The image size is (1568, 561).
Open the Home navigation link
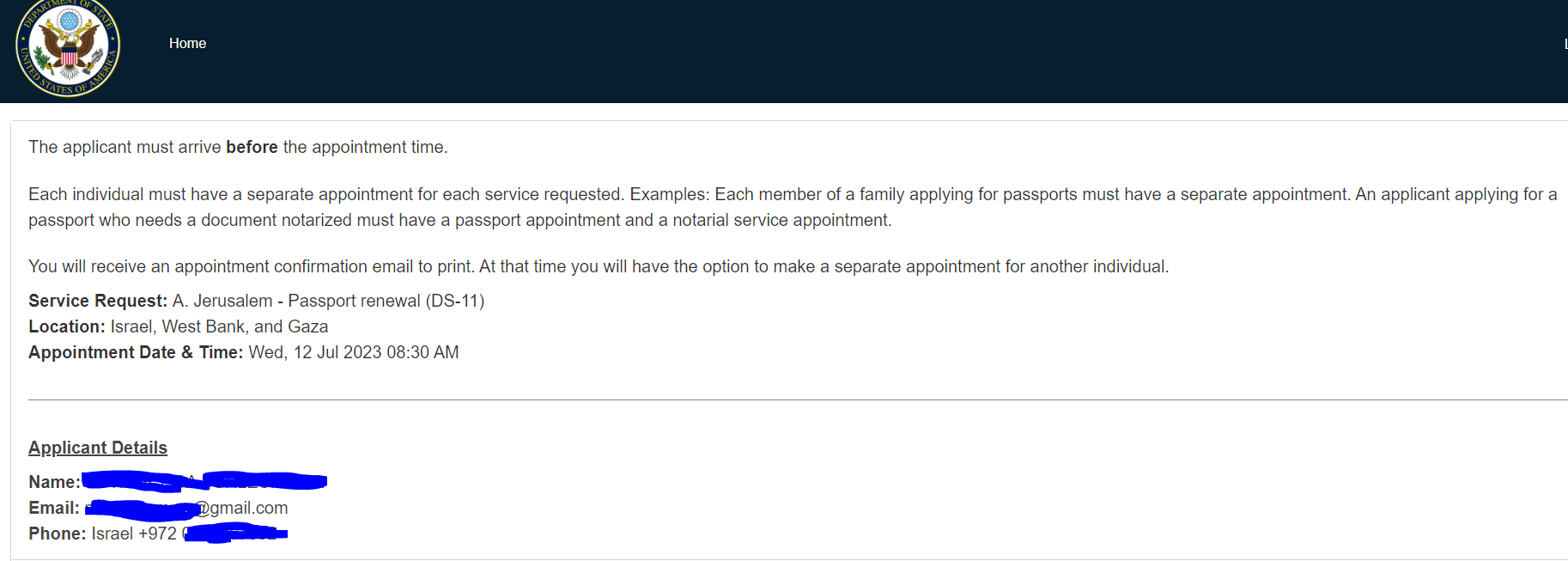pyautogui.click(x=187, y=43)
